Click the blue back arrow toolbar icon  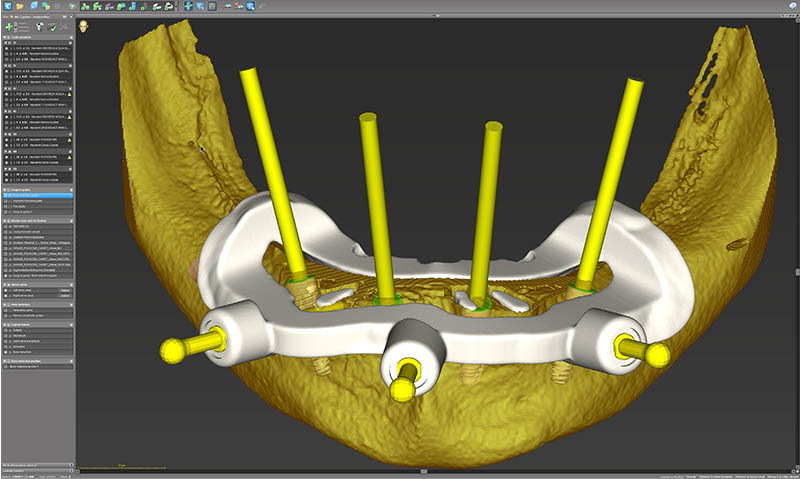(x=7, y=6)
